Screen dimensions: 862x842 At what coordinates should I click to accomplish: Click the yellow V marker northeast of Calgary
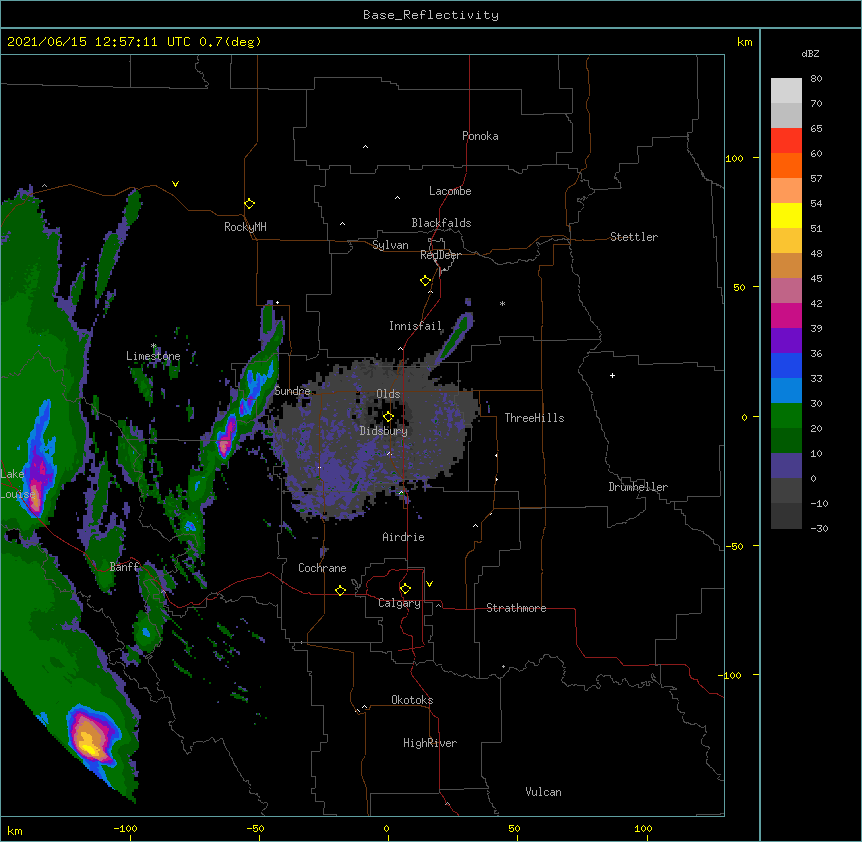[x=429, y=584]
